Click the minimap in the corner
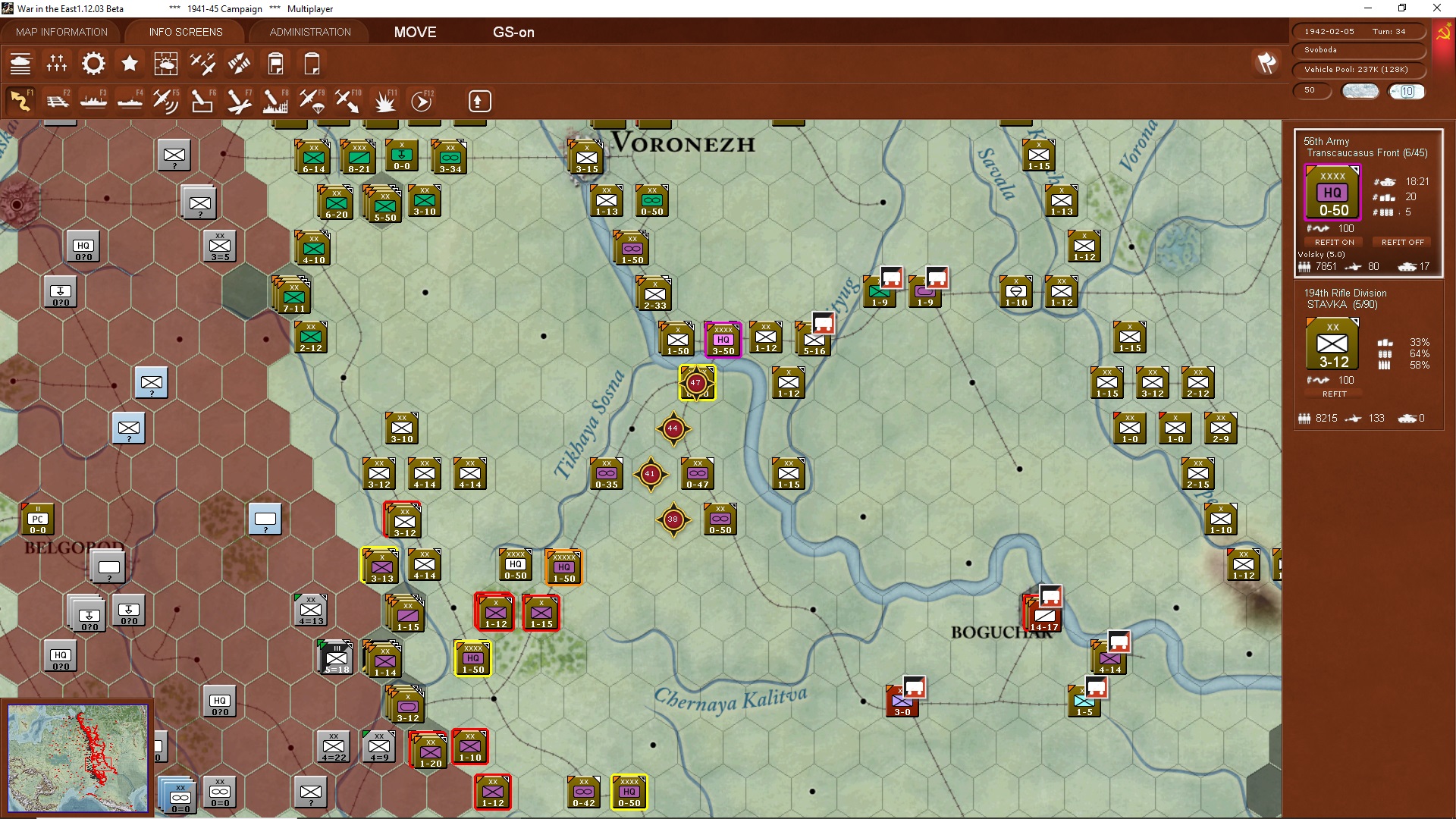Viewport: 1456px width, 819px height. 78,758
